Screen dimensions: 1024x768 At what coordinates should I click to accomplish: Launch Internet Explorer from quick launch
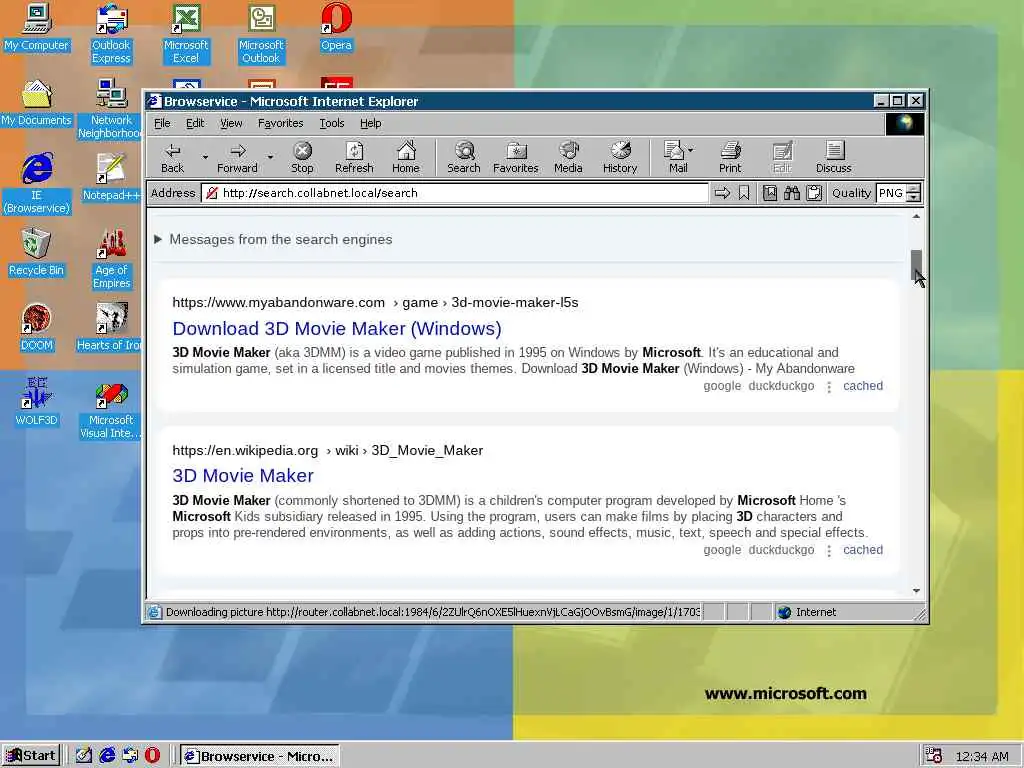pyautogui.click(x=107, y=756)
